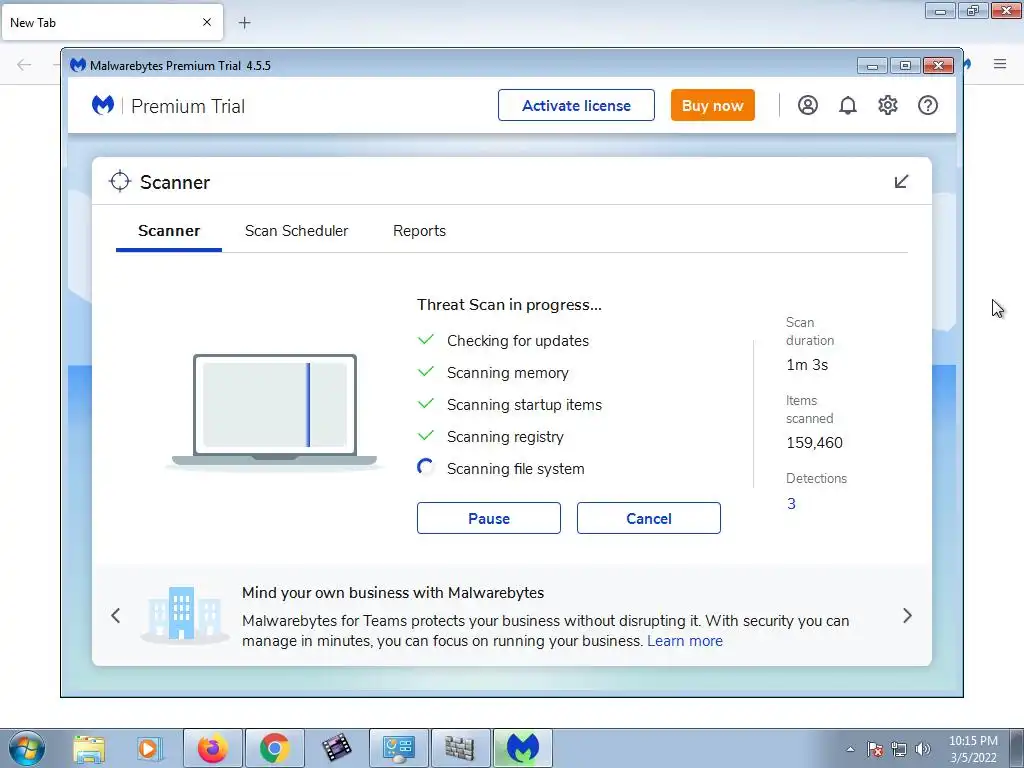Click 'Mind your own business with Malwarebytes' heading
This screenshot has height=768, width=1024.
(393, 593)
